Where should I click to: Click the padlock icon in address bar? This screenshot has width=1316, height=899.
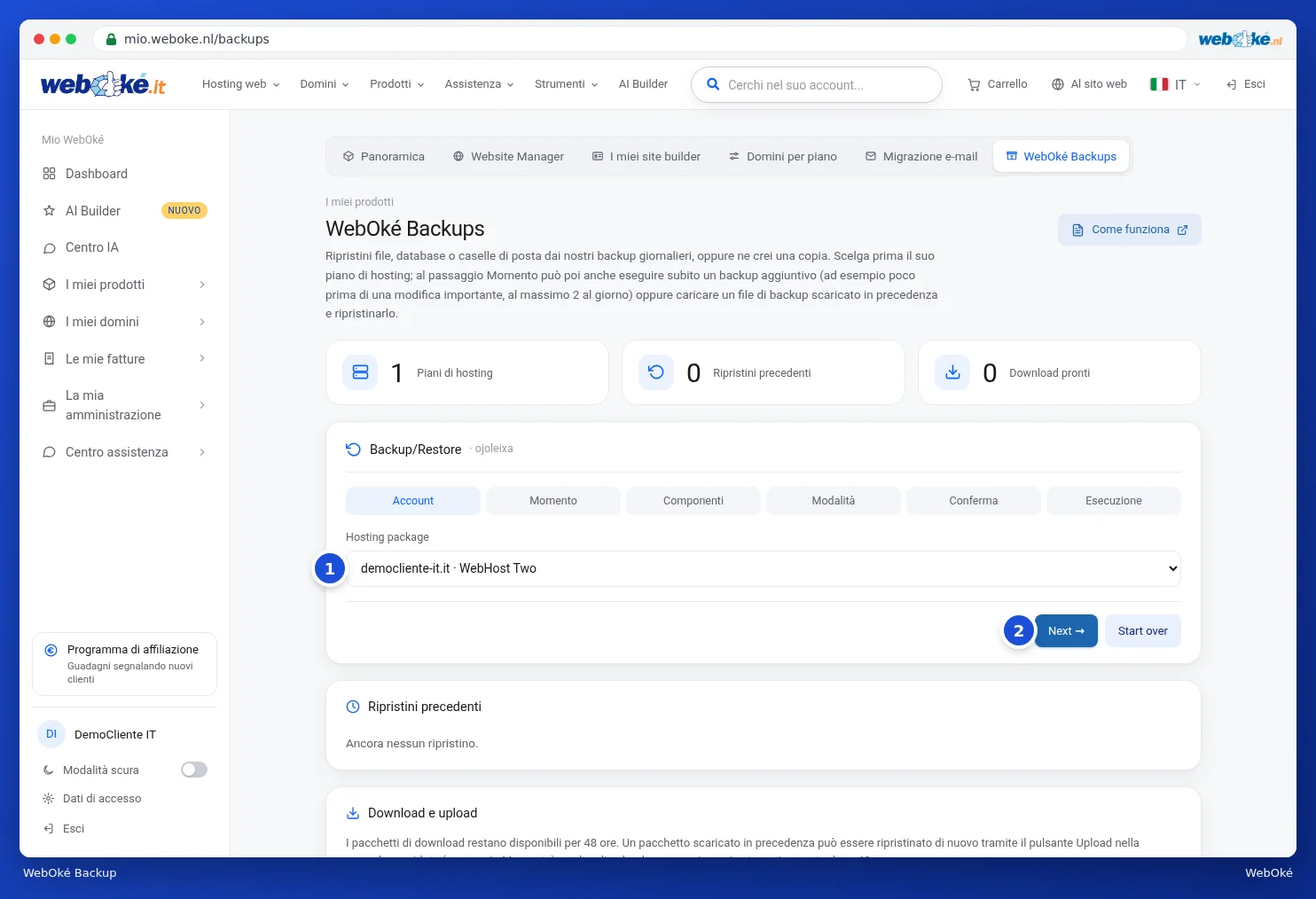click(x=112, y=39)
